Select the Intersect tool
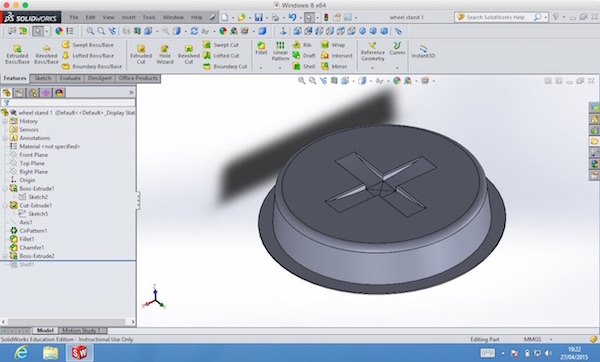 pyautogui.click(x=337, y=55)
